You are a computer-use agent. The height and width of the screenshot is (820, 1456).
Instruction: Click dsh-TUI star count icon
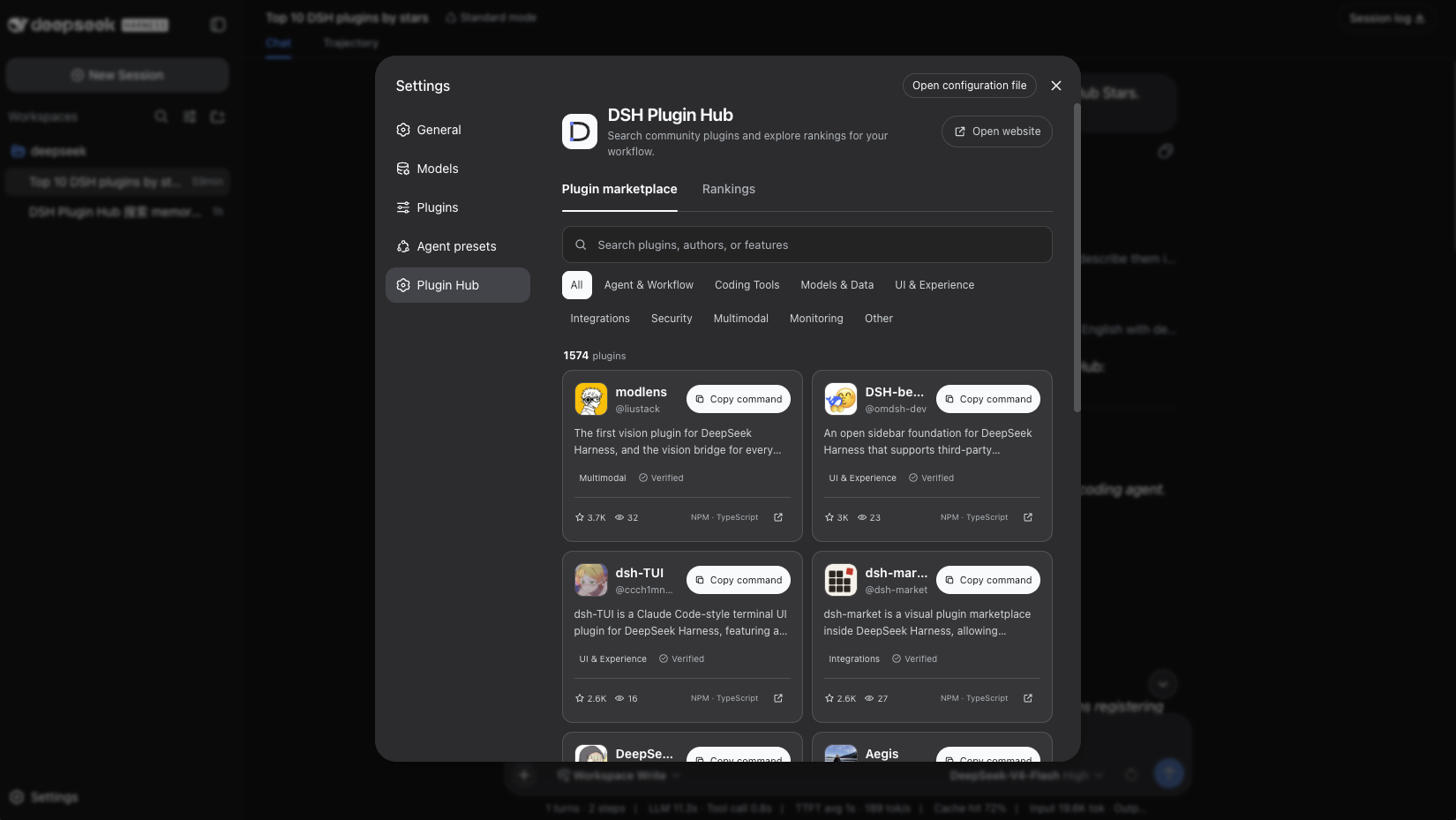(x=580, y=698)
